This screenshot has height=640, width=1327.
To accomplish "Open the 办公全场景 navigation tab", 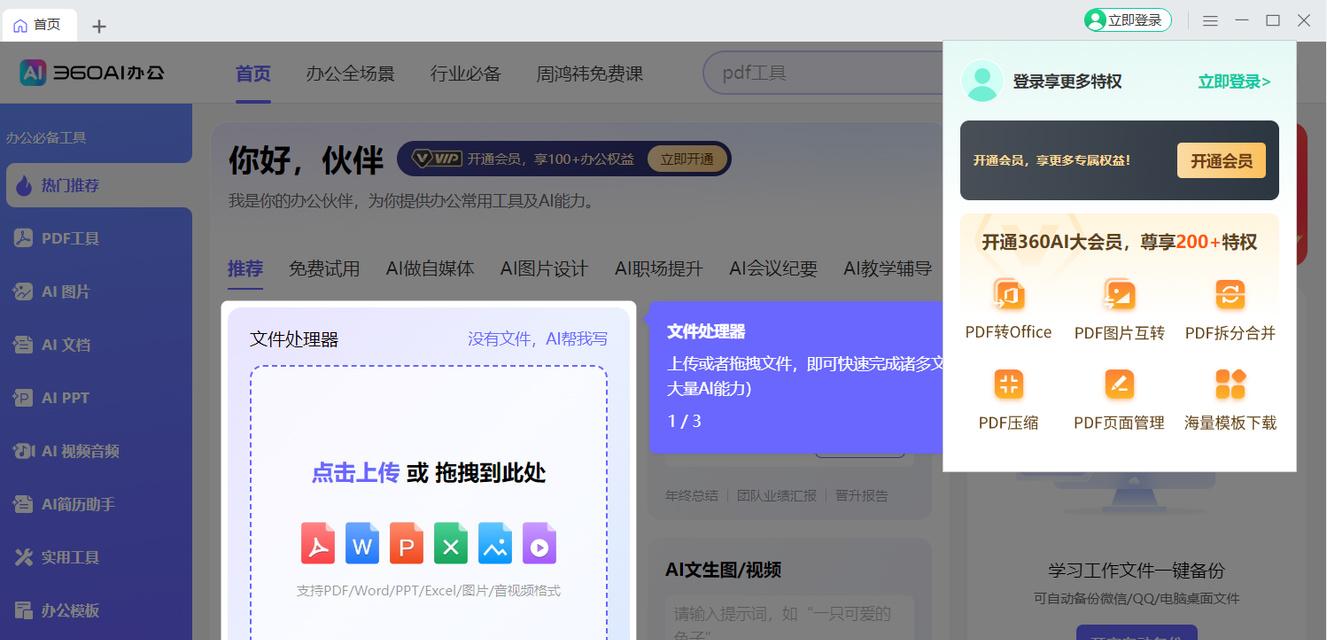I will click(350, 73).
